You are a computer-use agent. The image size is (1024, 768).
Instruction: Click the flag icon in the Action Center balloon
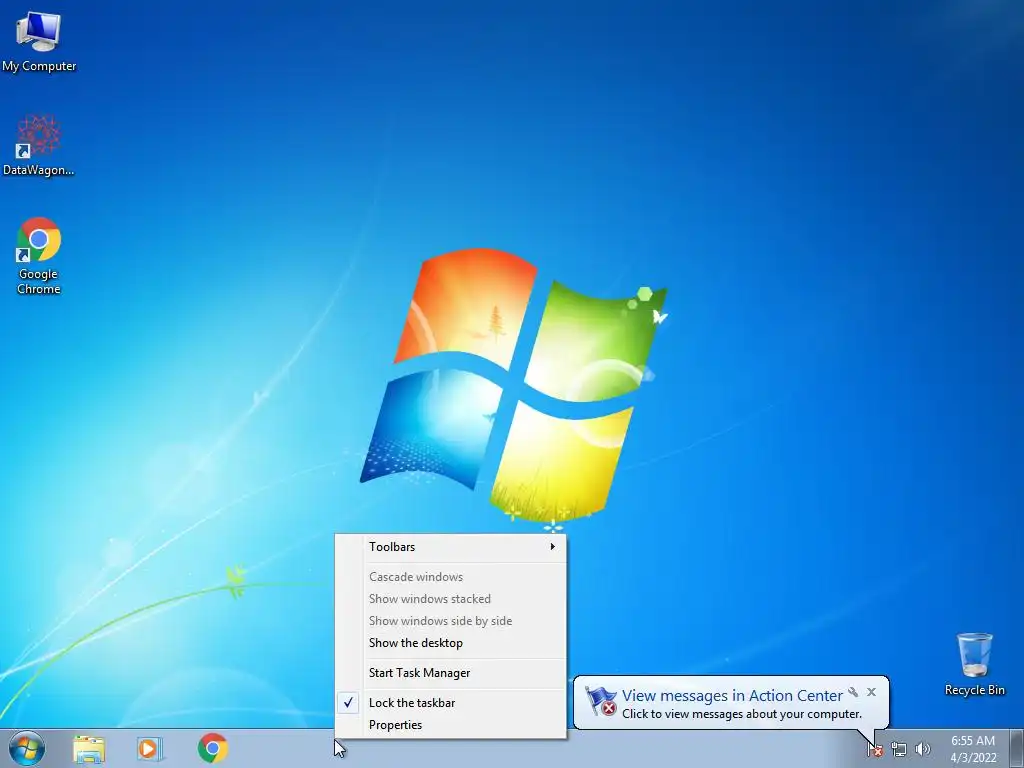601,701
